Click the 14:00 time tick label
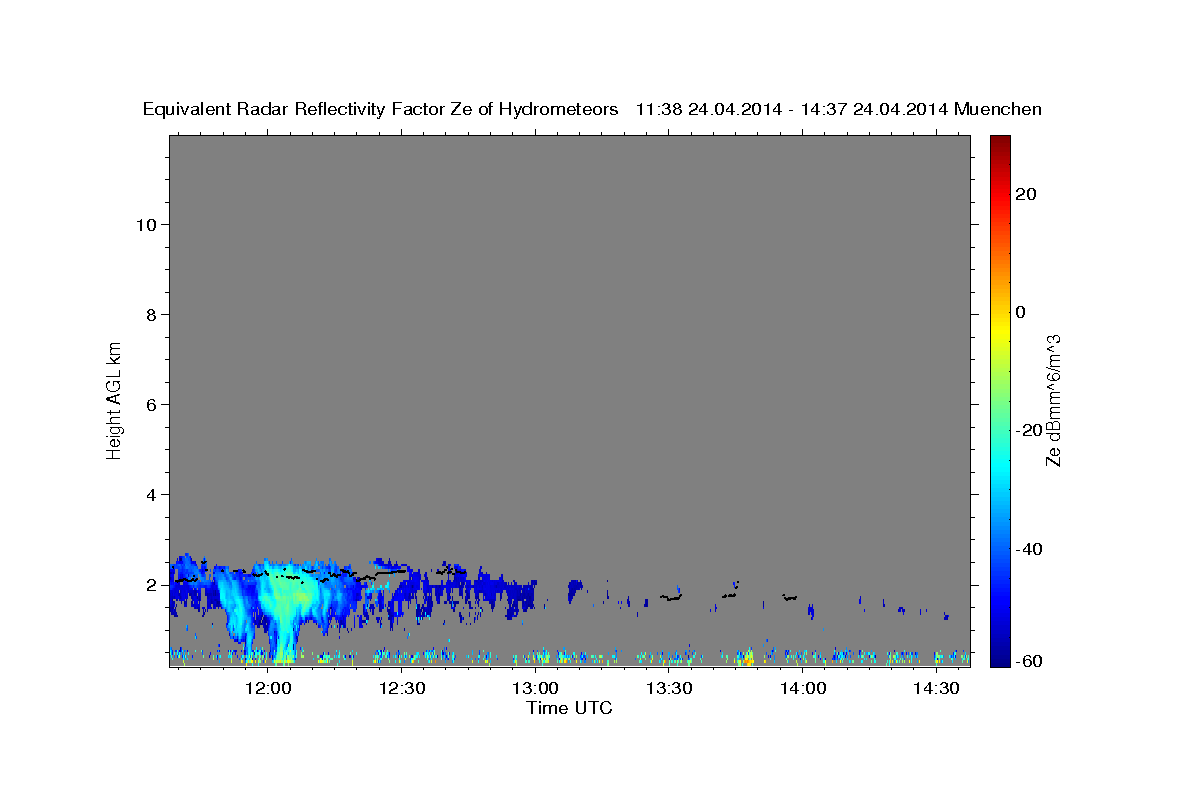The image size is (1200, 800). pos(802,688)
